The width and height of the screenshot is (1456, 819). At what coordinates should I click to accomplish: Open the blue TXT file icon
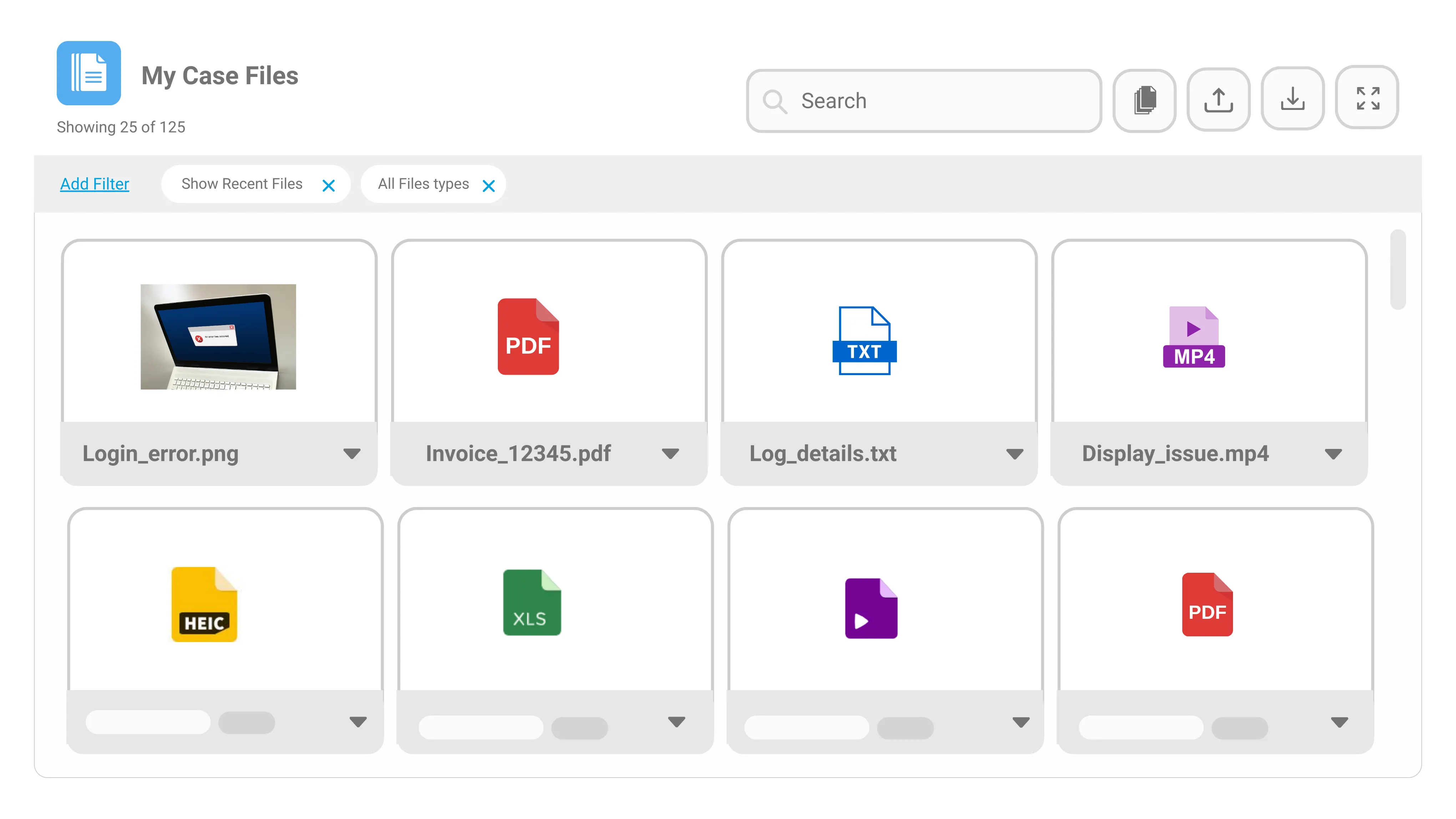pyautogui.click(x=864, y=340)
